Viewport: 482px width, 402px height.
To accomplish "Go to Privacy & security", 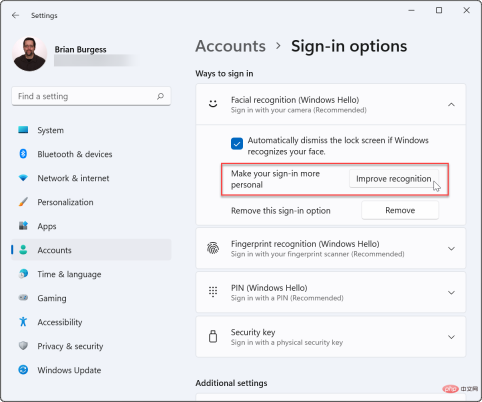I will 91,346.
